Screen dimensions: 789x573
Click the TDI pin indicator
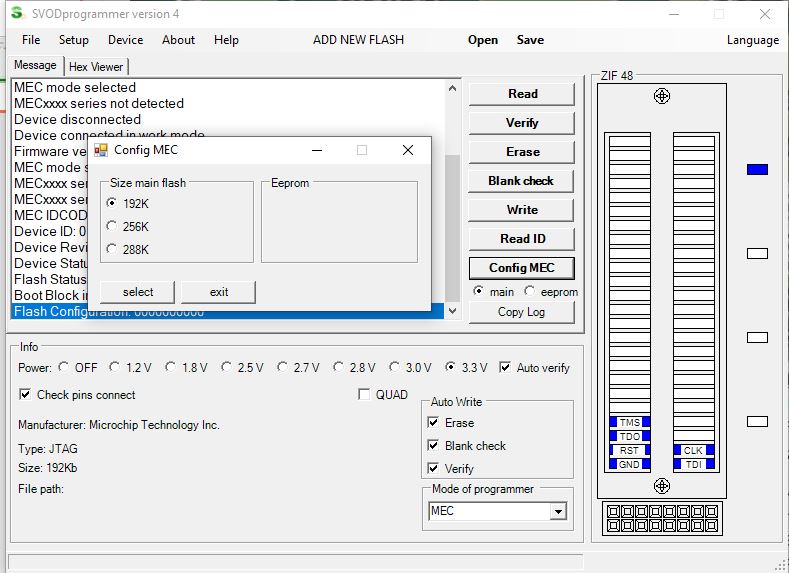693,465
